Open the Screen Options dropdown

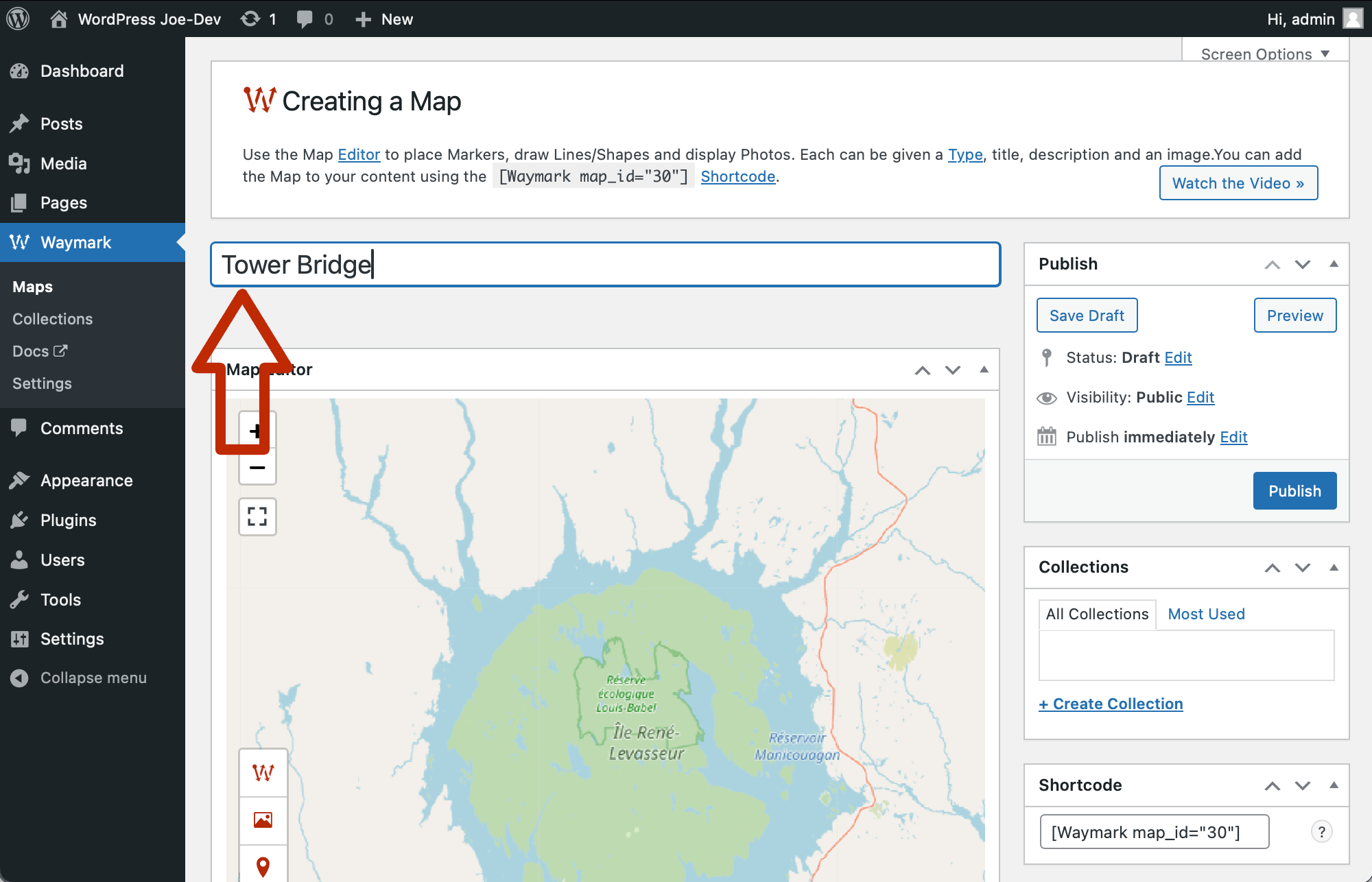[1264, 53]
